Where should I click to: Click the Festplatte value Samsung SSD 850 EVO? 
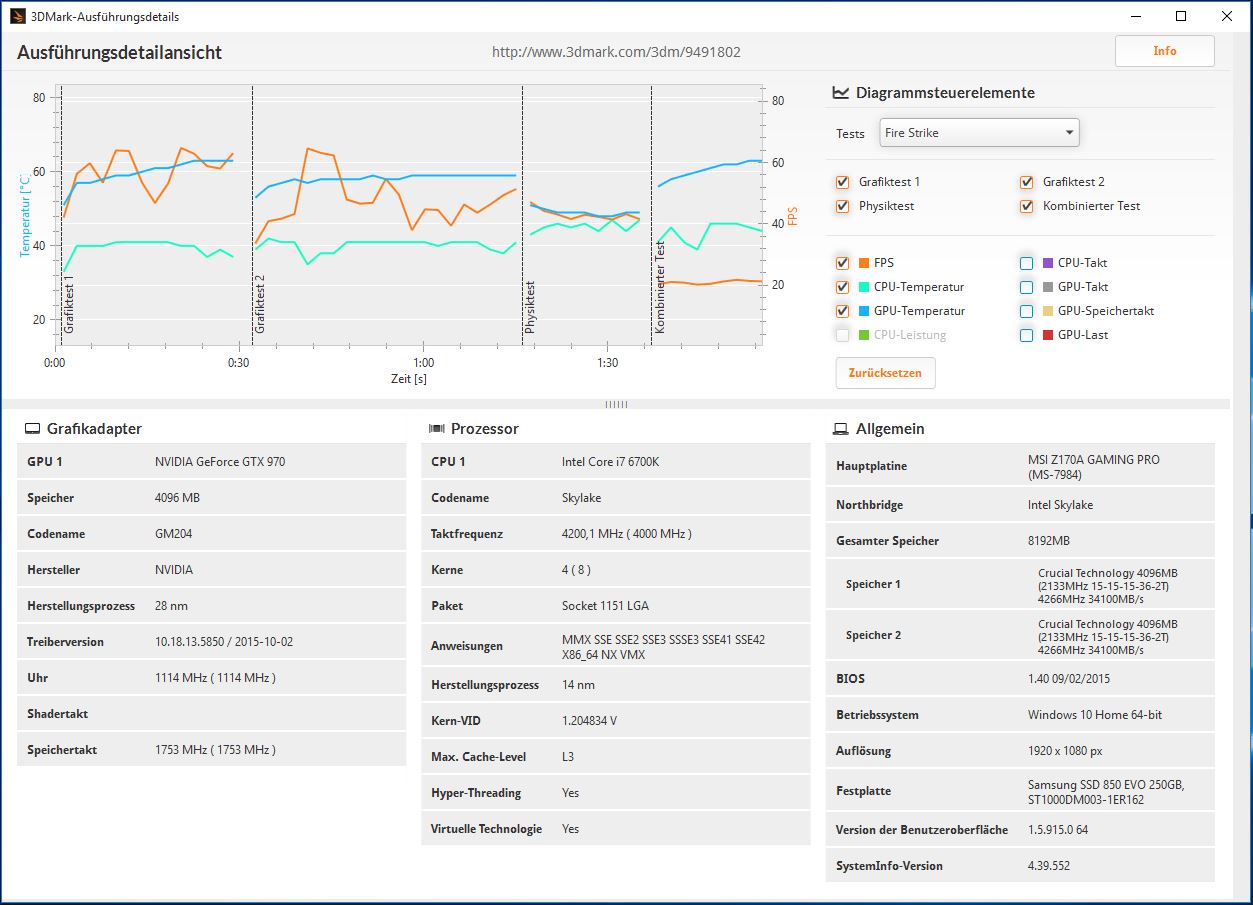click(x=1106, y=791)
